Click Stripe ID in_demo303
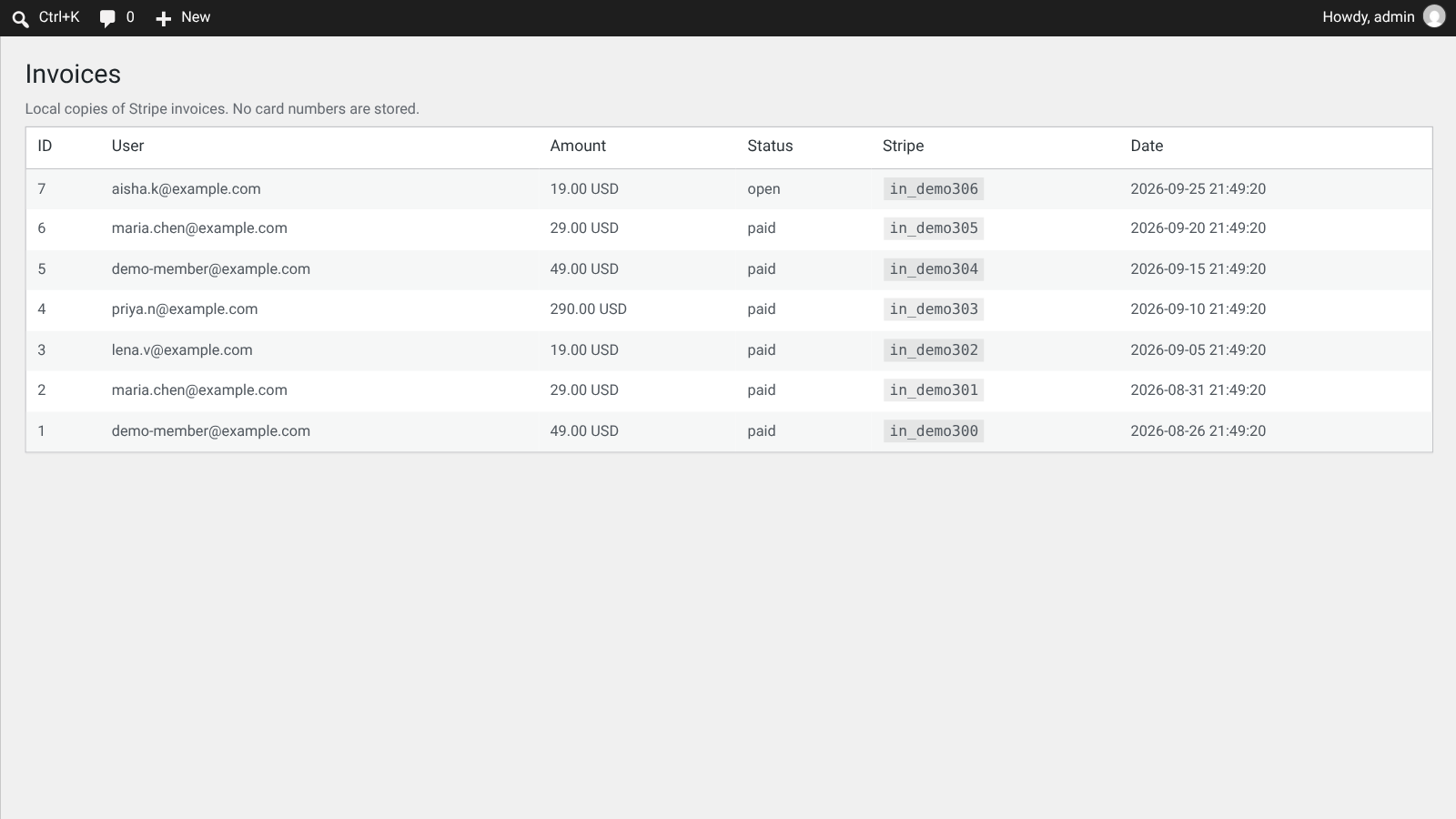 click(934, 309)
